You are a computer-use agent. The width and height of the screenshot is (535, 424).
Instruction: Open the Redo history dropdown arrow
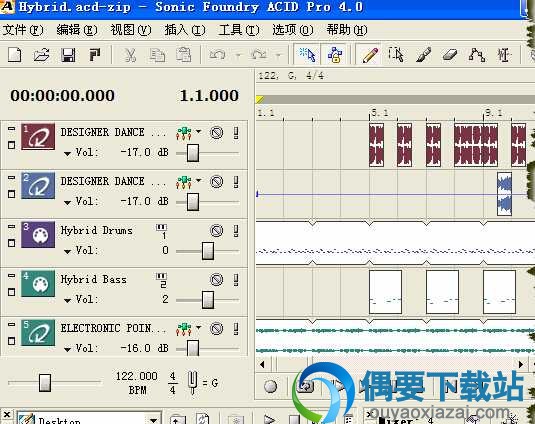279,55
